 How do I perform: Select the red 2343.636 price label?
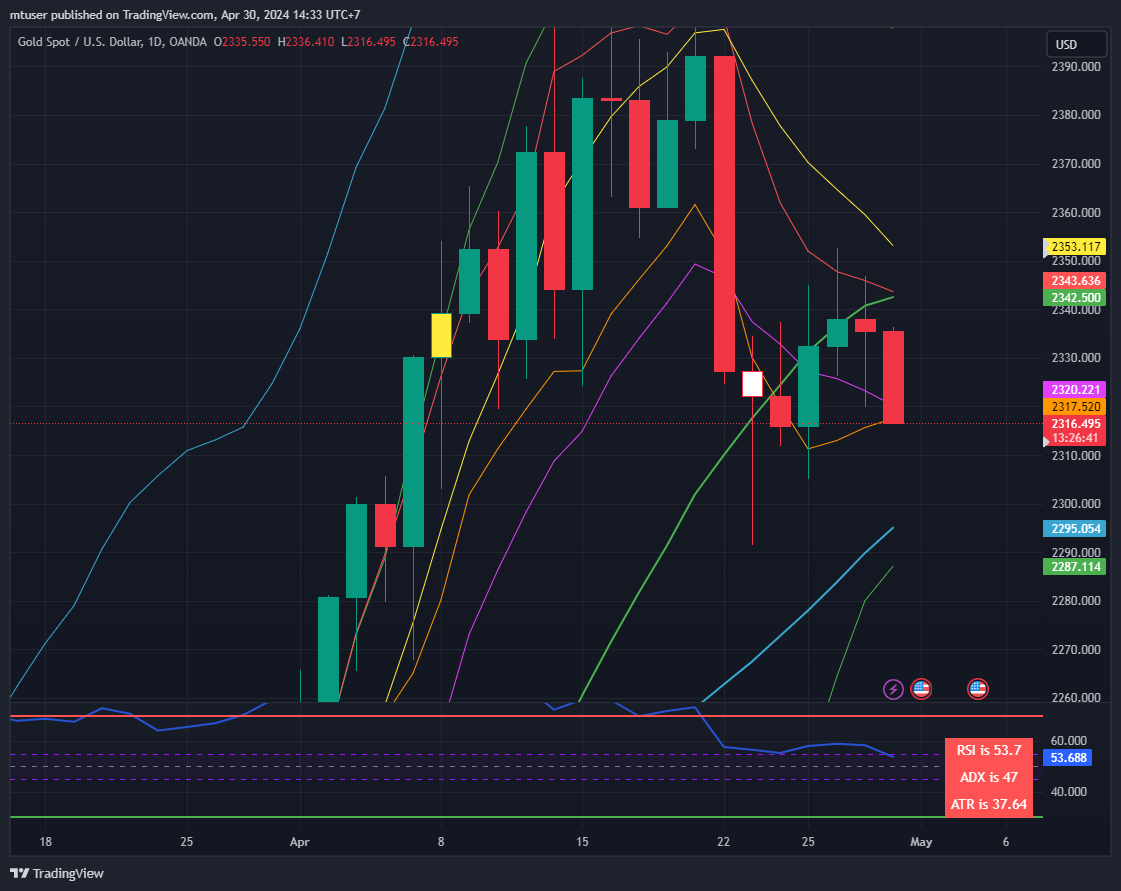pyautogui.click(x=1075, y=280)
